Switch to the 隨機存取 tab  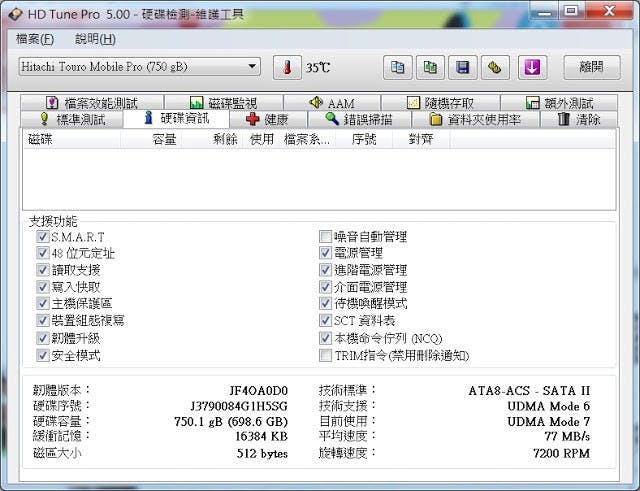click(440, 103)
